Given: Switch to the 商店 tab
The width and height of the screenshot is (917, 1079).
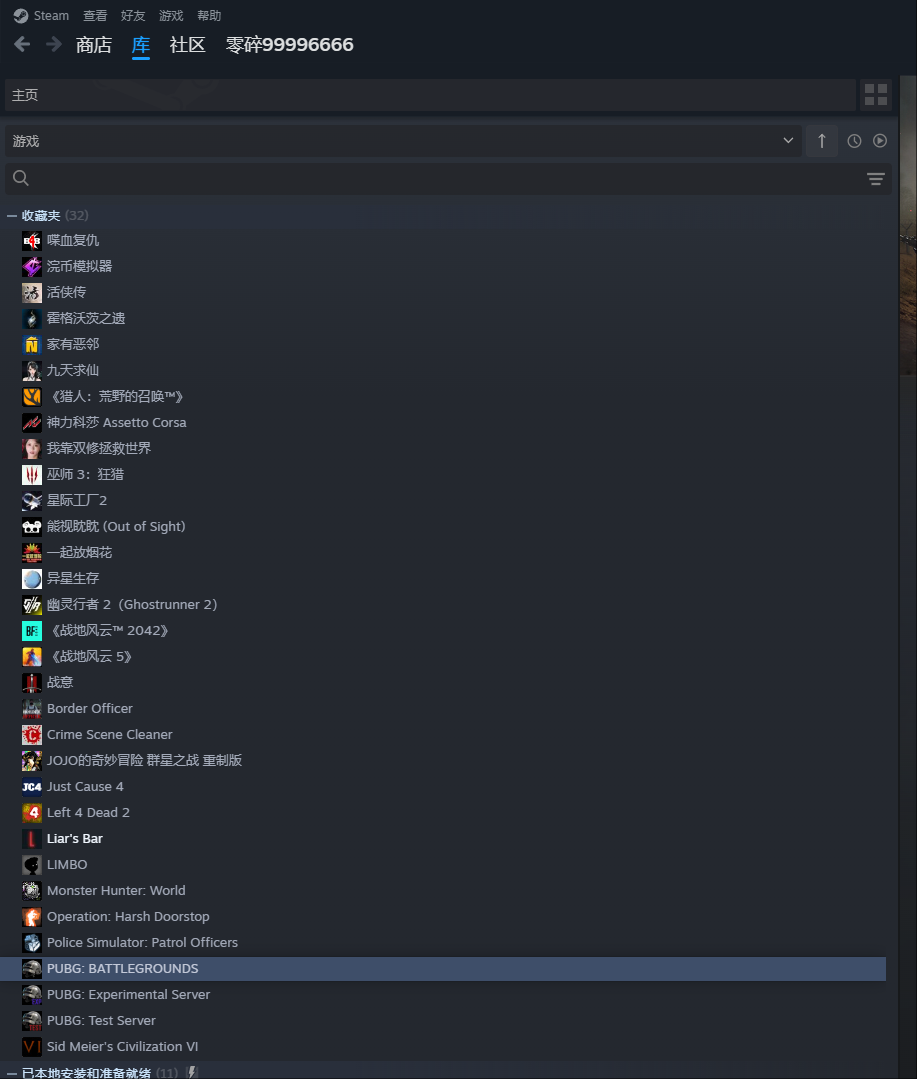Looking at the screenshot, I should (x=94, y=45).
